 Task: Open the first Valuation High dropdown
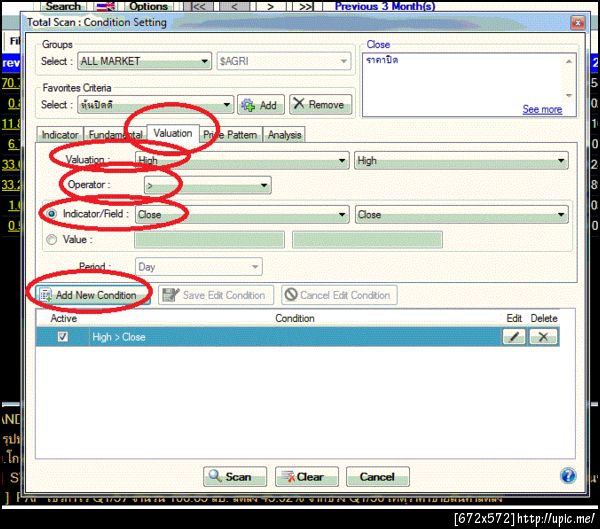tap(242, 160)
